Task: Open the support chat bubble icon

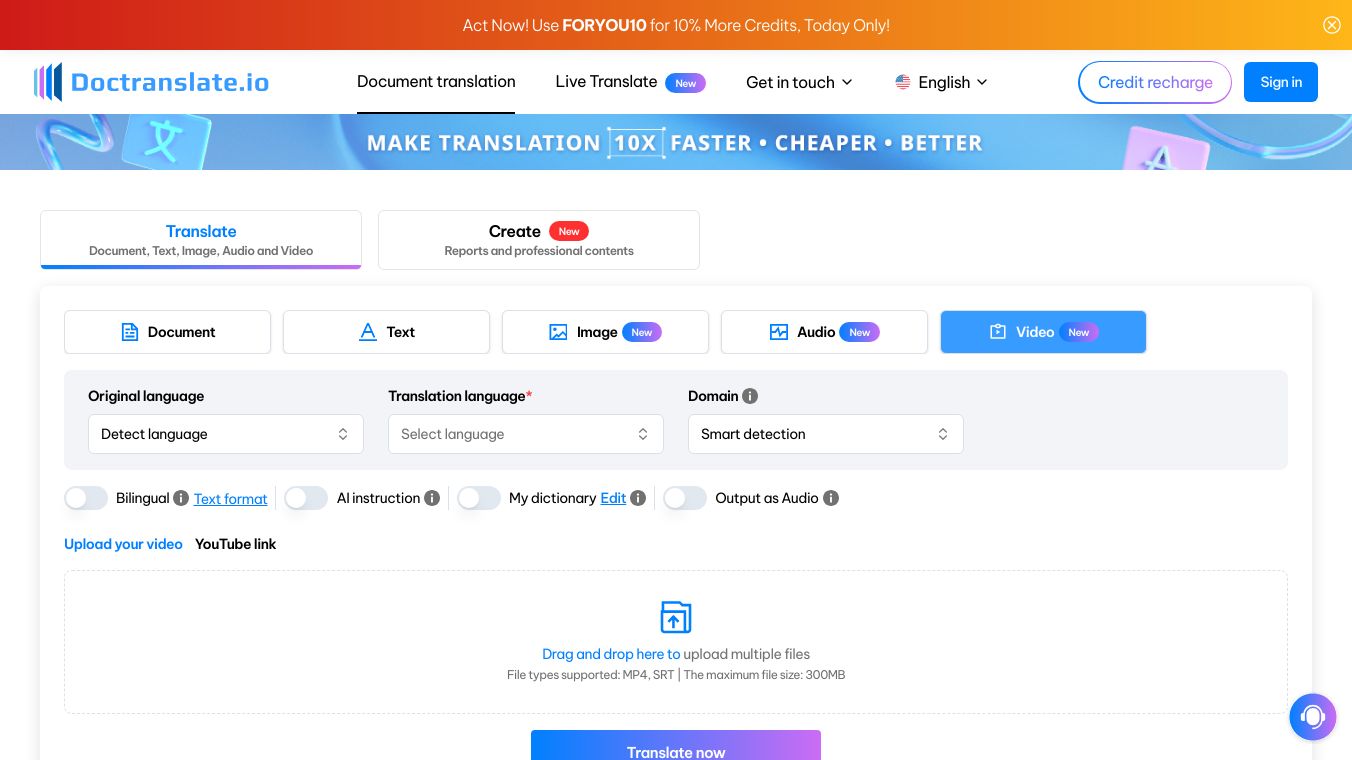Action: click(1313, 717)
